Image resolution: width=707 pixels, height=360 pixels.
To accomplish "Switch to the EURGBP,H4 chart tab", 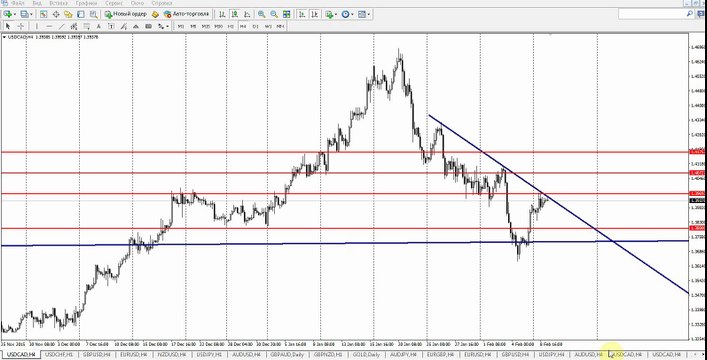I will pyautogui.click(x=440, y=355).
